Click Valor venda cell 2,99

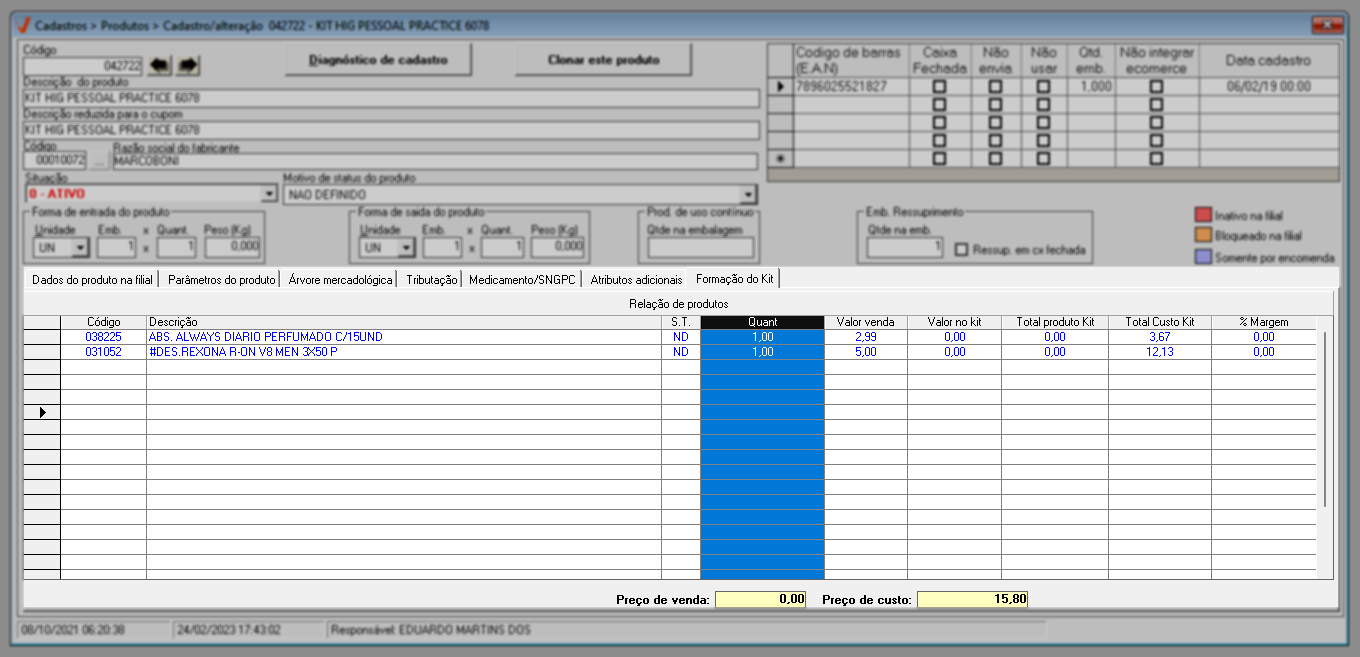(866, 338)
